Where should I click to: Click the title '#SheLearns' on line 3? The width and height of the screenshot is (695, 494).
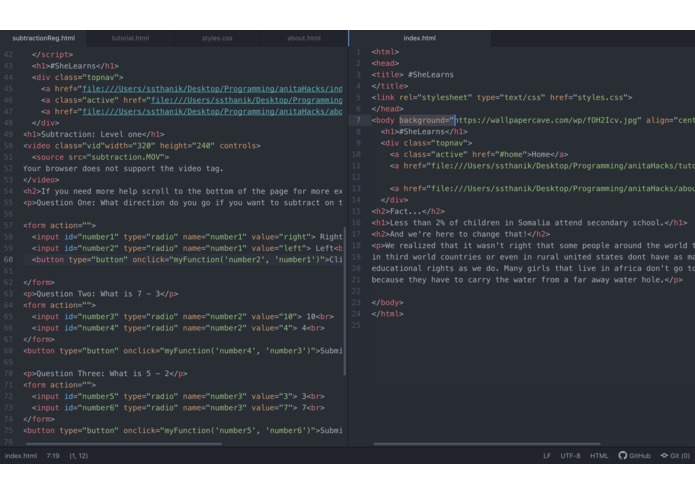(x=430, y=75)
